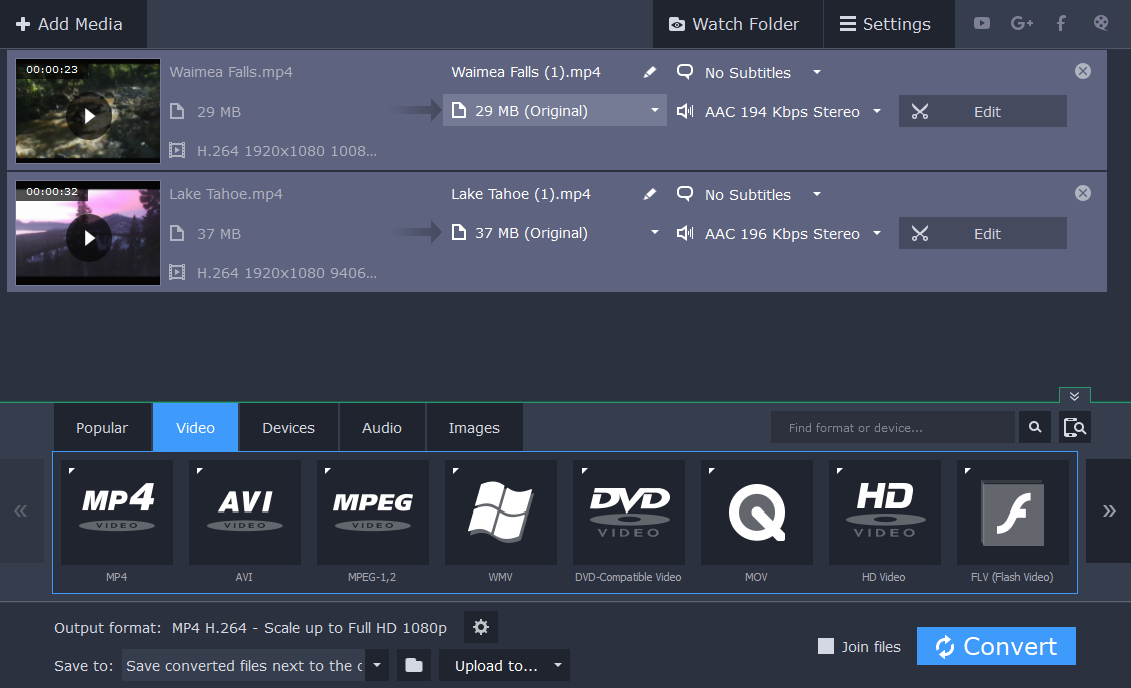Open output format settings gear icon
Image resolution: width=1131 pixels, height=688 pixels.
pyautogui.click(x=481, y=627)
